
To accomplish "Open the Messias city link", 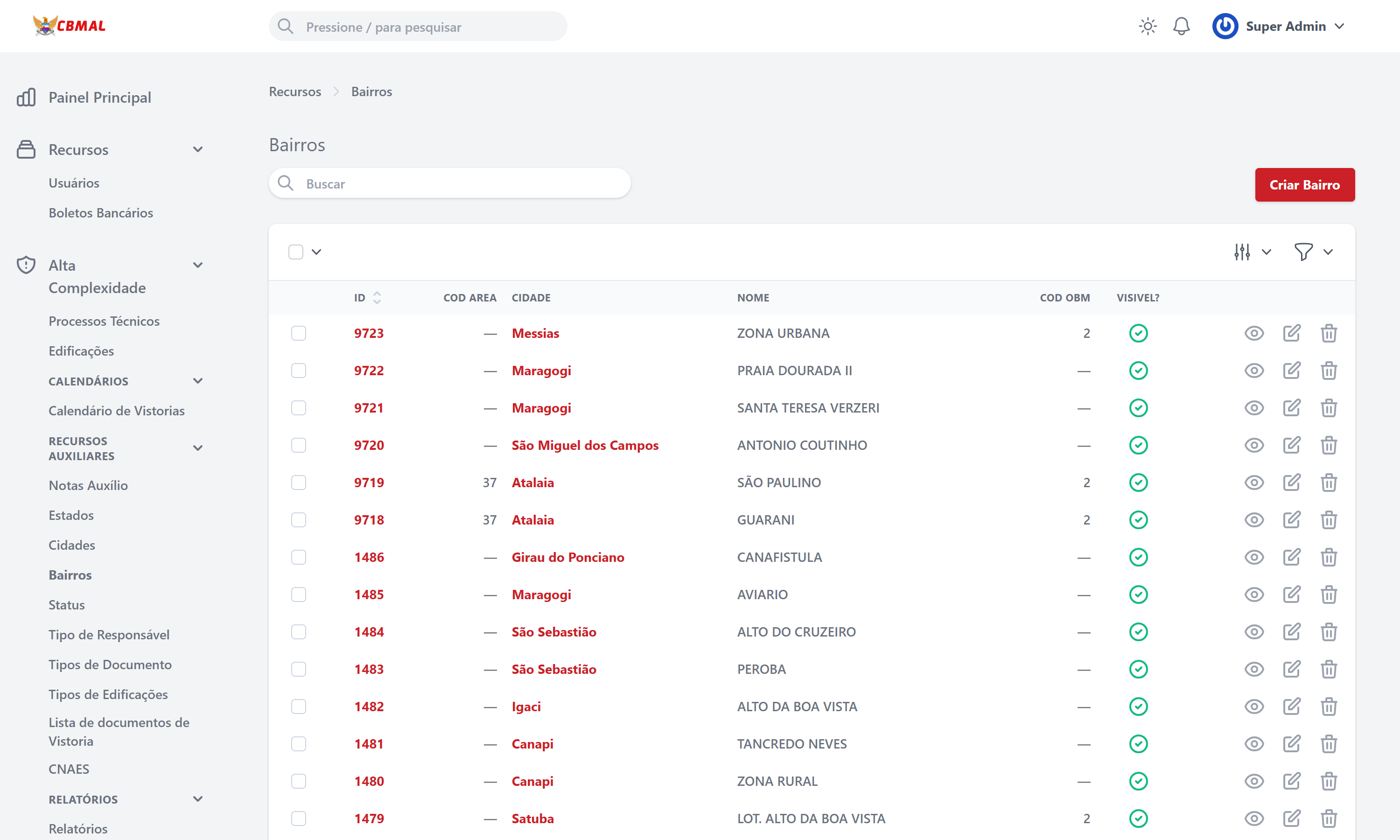I will click(x=535, y=333).
